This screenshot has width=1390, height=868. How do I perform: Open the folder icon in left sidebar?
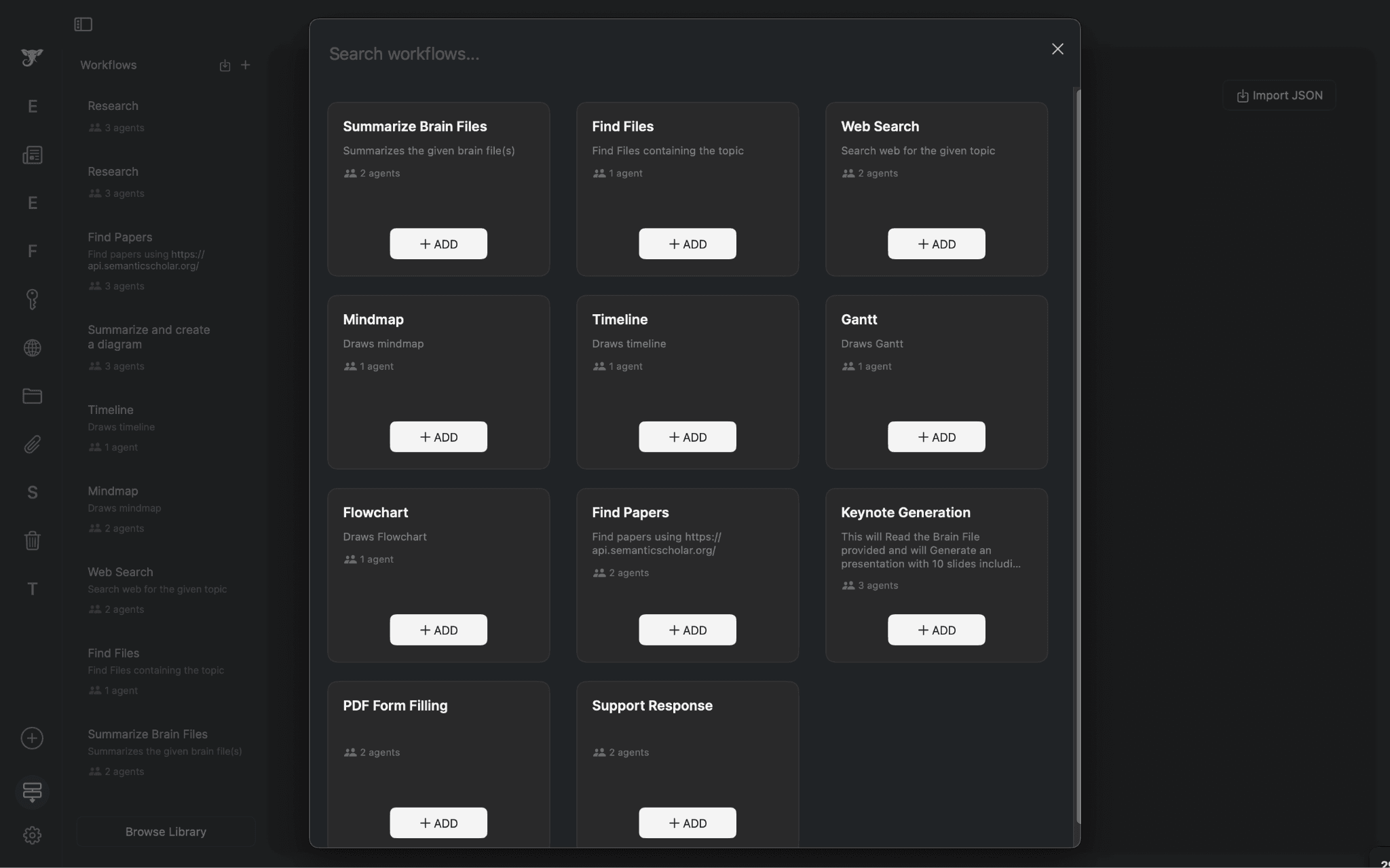(32, 396)
